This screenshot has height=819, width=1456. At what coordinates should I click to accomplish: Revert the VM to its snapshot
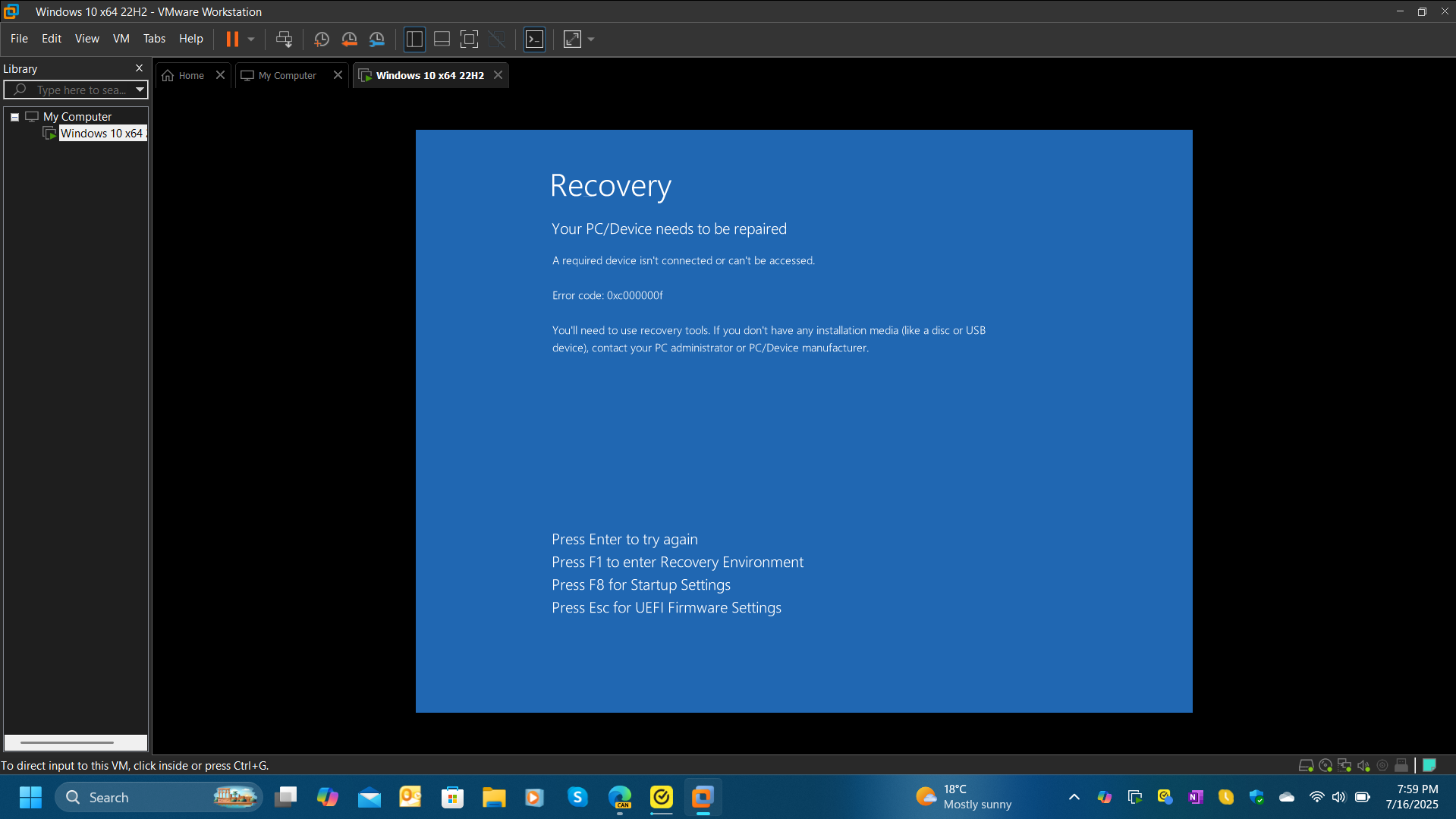point(349,39)
